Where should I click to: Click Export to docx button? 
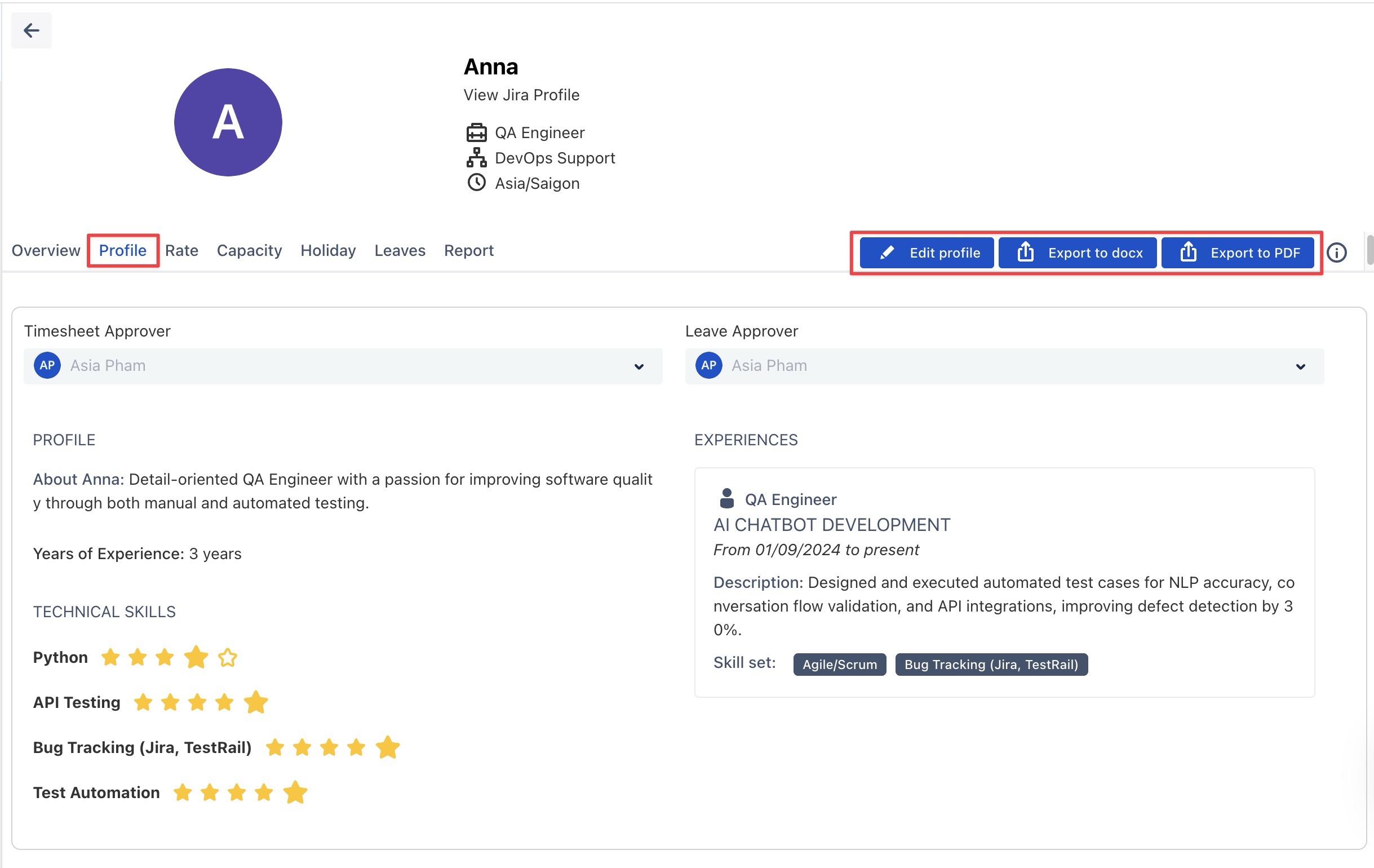(1078, 253)
